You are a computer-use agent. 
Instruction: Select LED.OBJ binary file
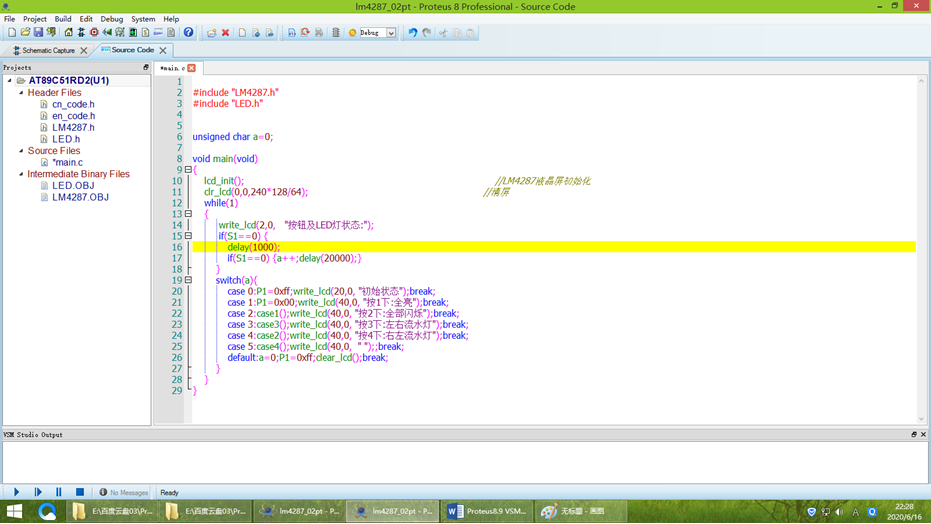click(x=73, y=186)
